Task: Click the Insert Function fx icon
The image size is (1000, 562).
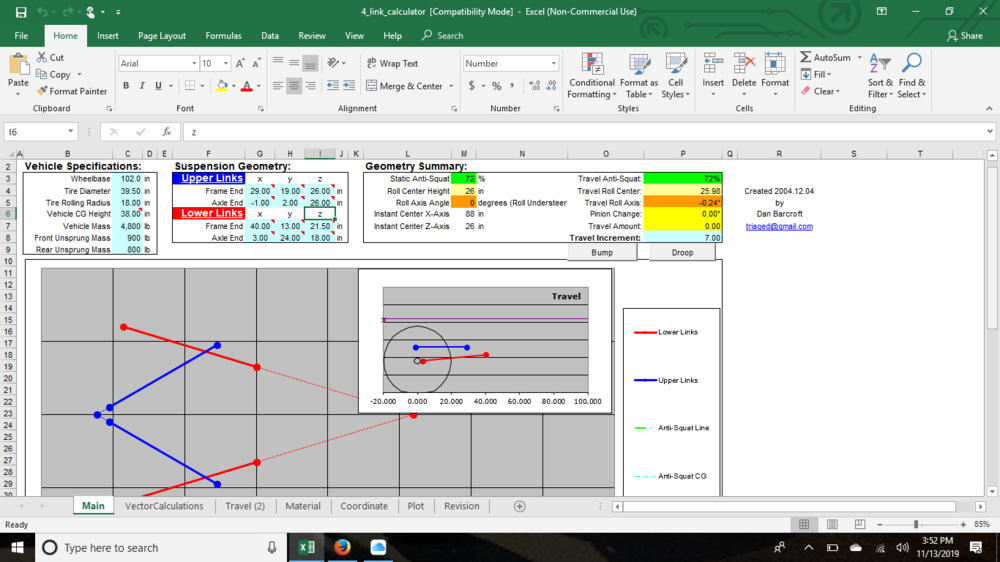Action: 166,132
